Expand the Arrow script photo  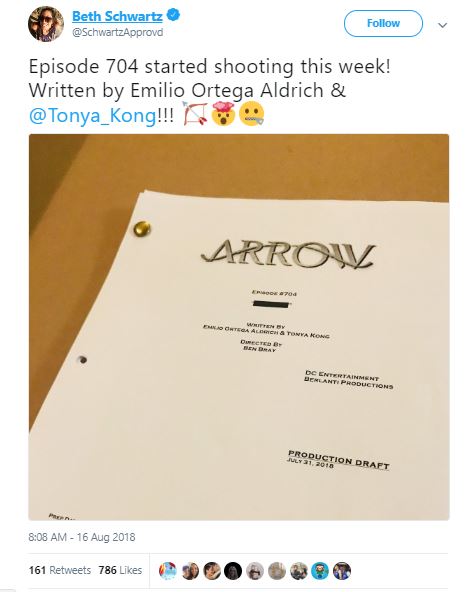(239, 327)
